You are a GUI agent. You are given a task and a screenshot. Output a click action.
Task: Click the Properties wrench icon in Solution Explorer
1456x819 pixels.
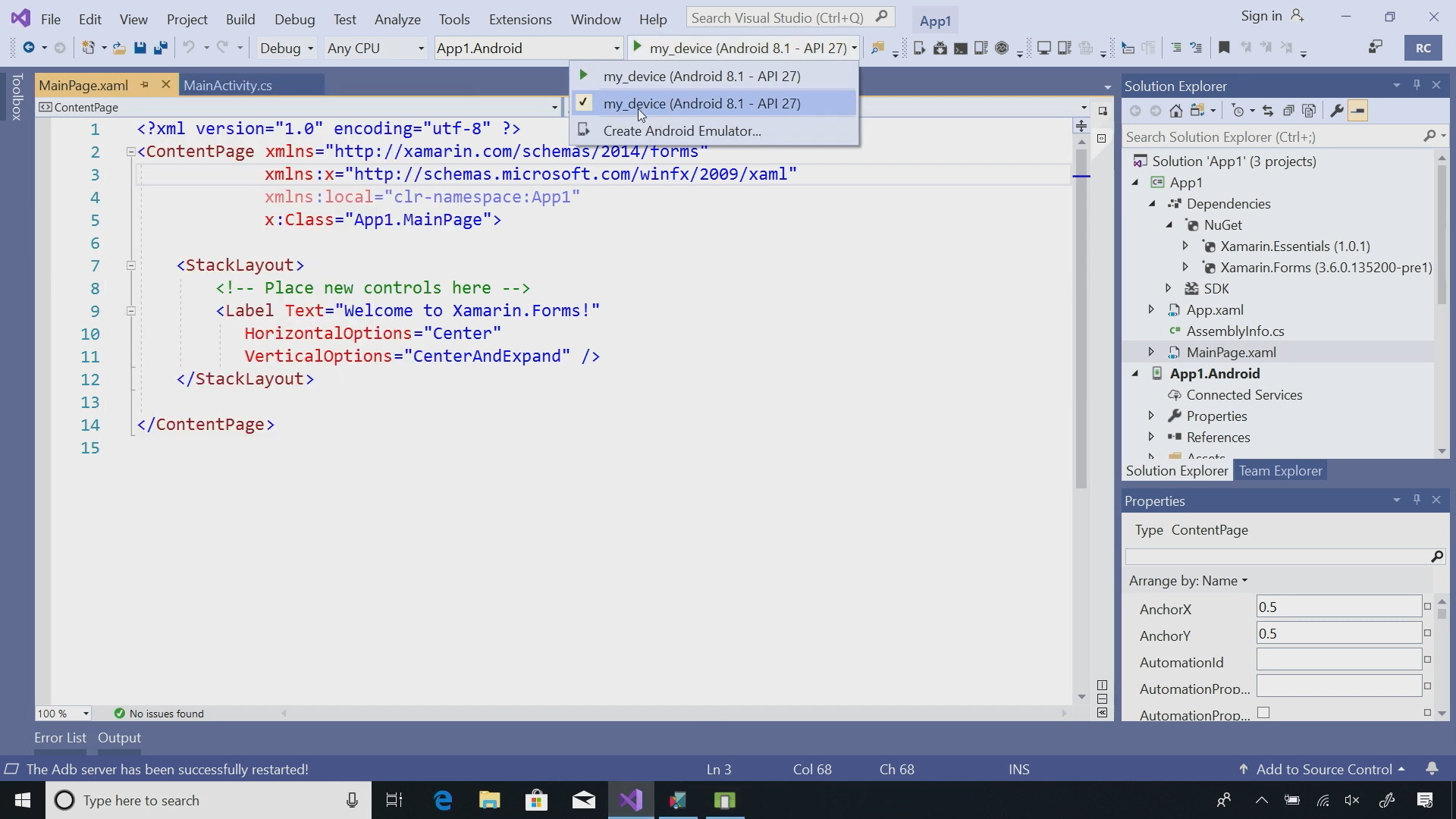[1337, 111]
